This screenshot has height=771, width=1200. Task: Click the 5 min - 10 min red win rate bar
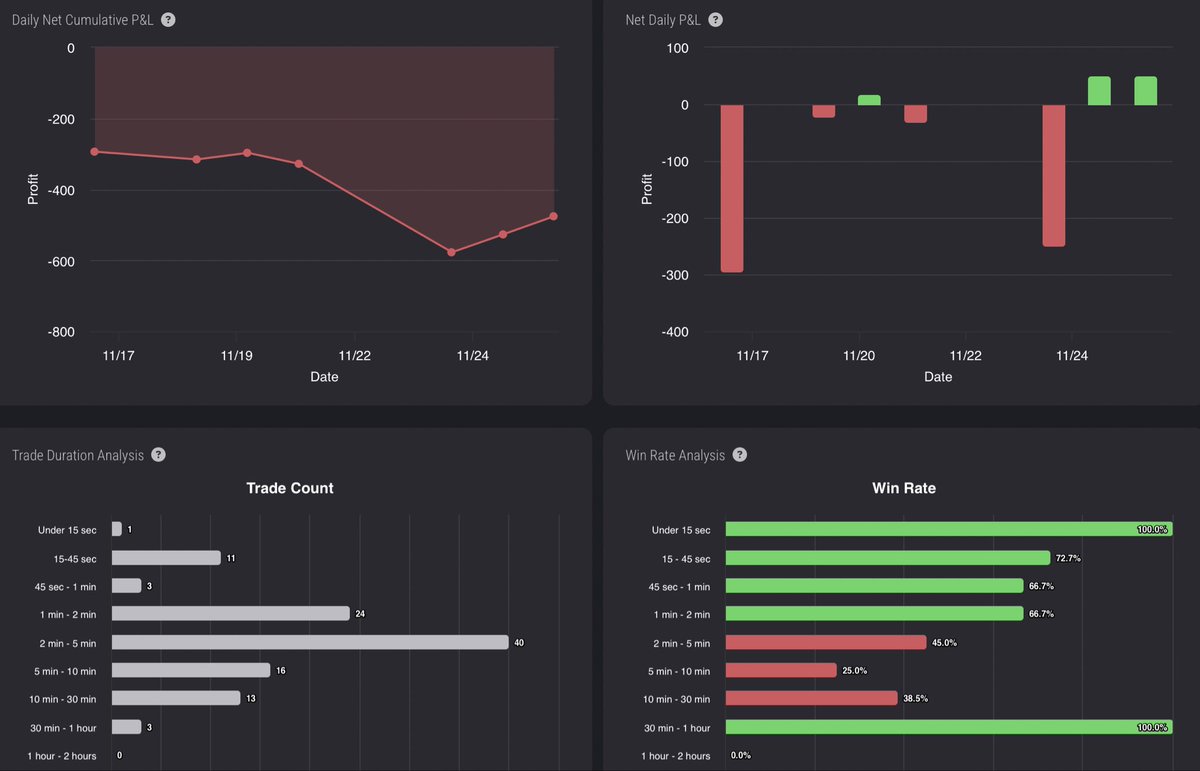point(781,670)
